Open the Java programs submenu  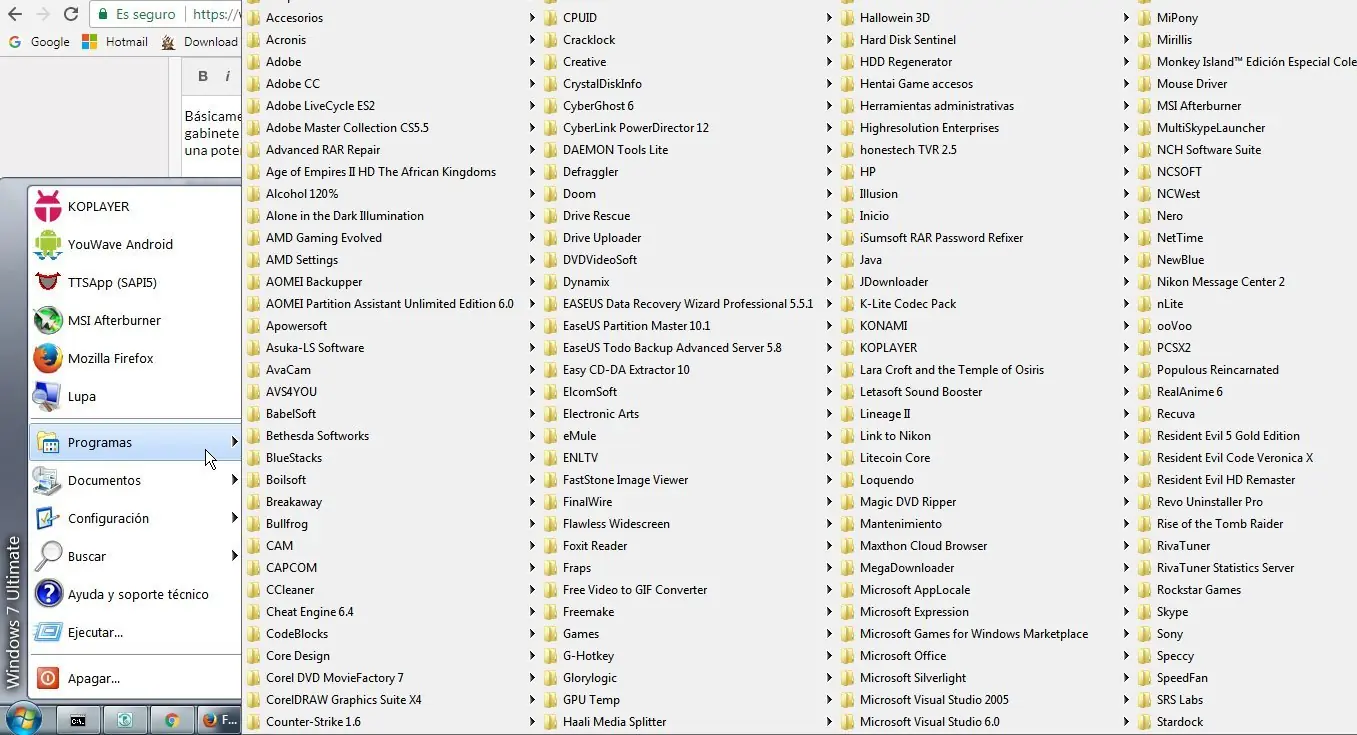coord(985,260)
